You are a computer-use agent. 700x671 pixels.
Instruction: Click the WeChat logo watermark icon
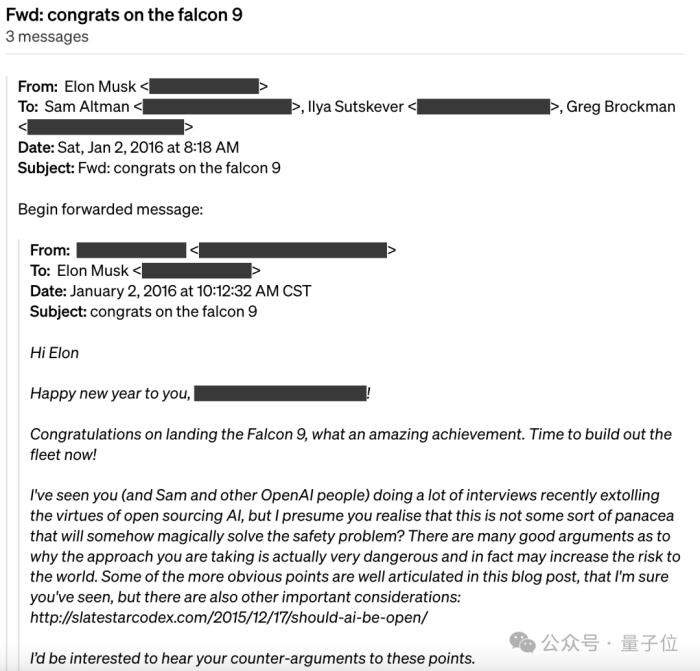pyautogui.click(x=522, y=642)
